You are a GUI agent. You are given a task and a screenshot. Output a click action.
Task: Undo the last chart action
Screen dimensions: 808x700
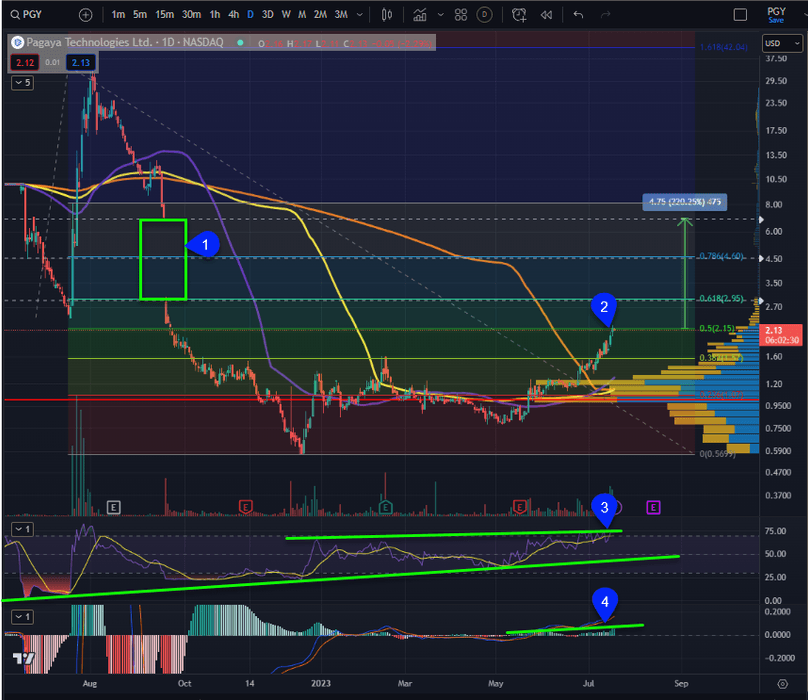pos(578,15)
